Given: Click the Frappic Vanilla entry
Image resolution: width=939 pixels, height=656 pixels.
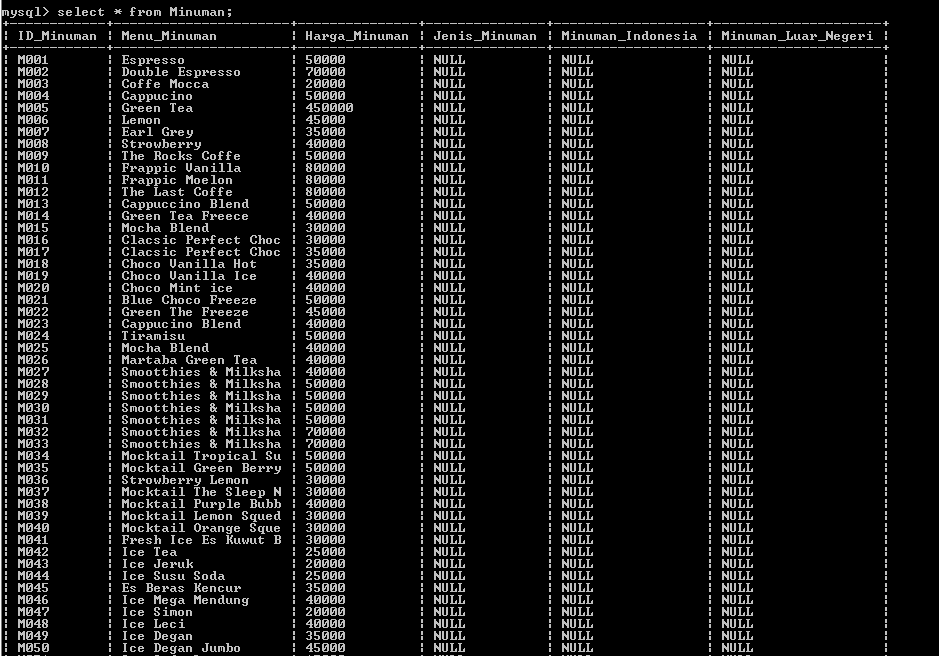Looking at the screenshot, I should (x=181, y=168).
